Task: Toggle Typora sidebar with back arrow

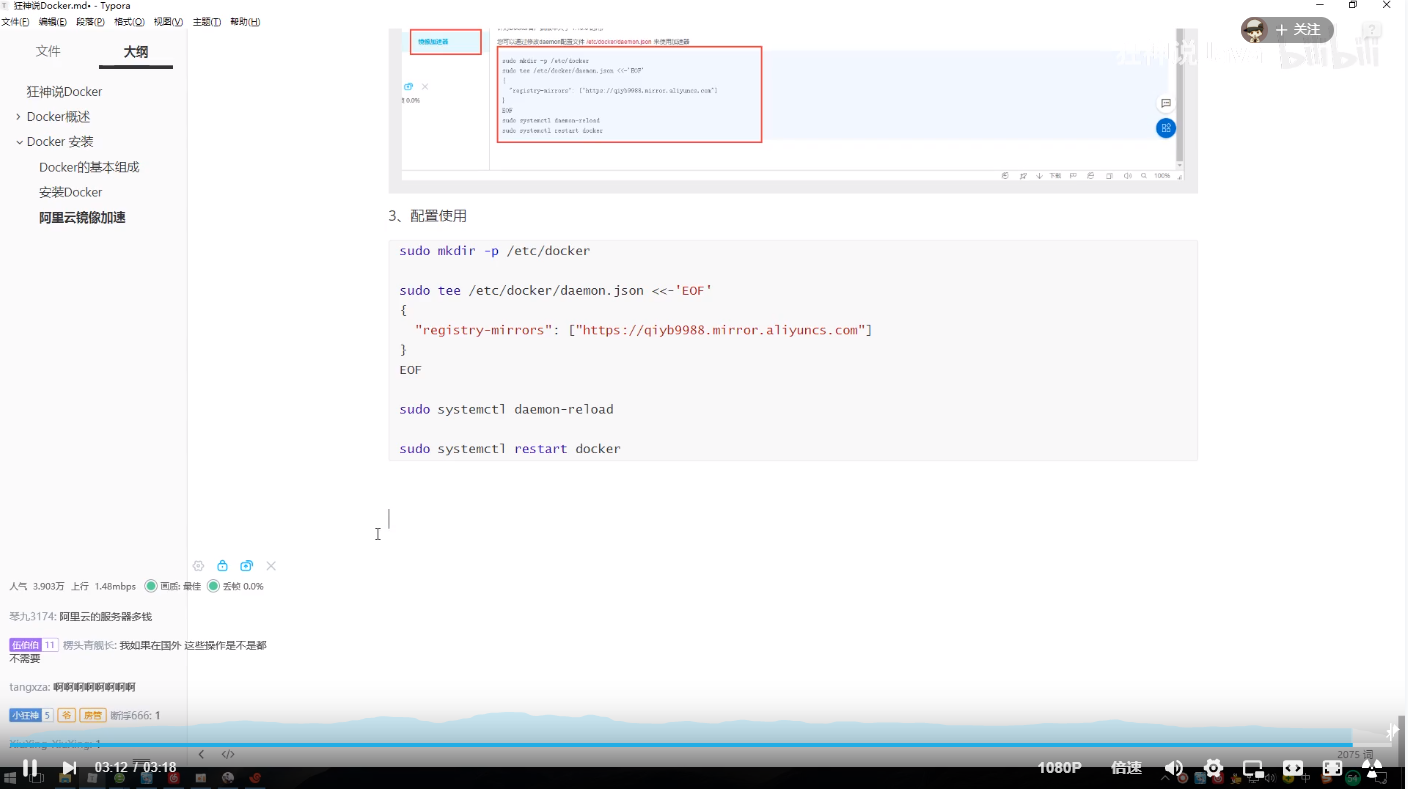Action: click(x=202, y=754)
